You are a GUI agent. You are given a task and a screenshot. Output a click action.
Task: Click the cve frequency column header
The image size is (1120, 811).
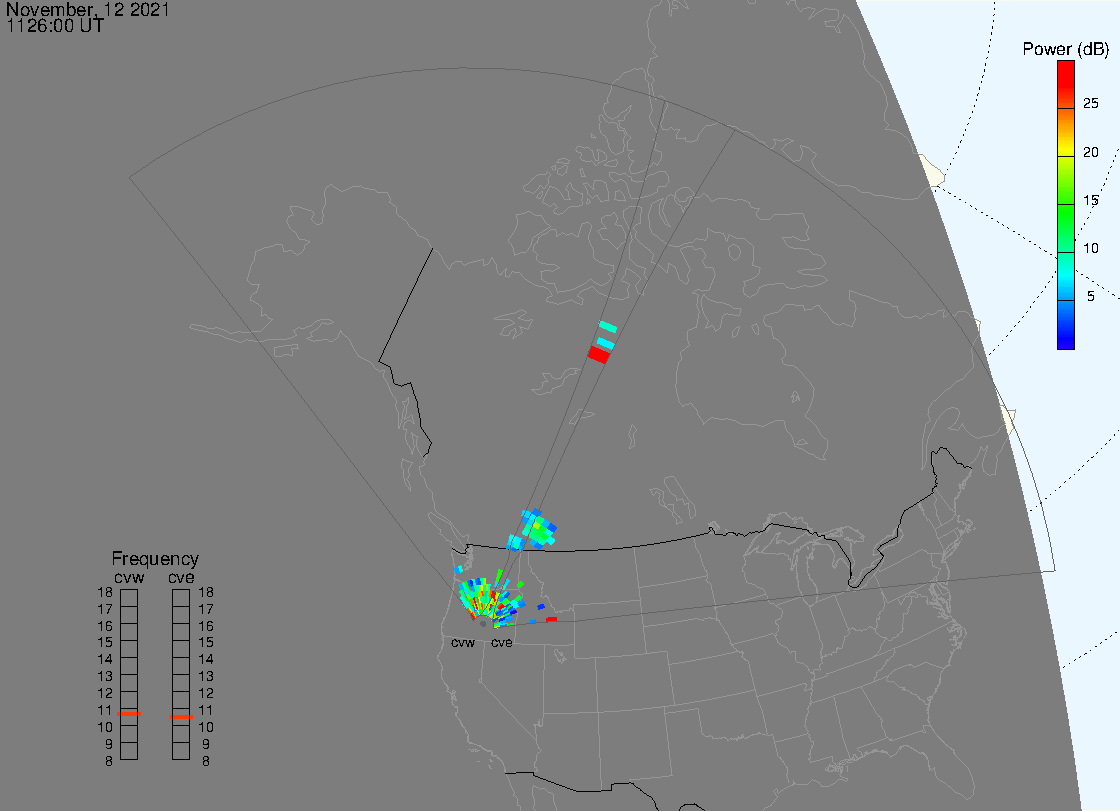(x=181, y=577)
